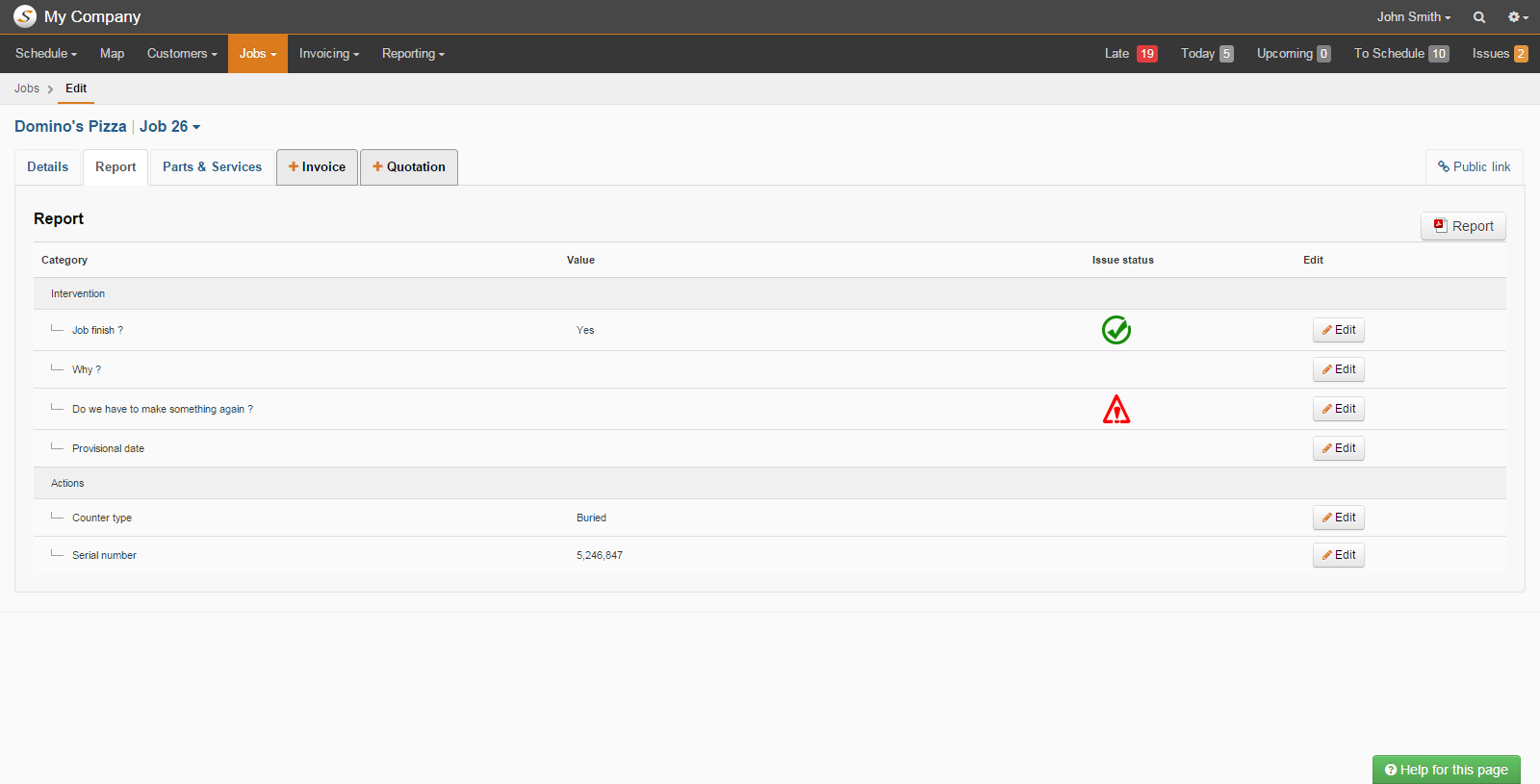Expand the Job 26 dropdown
The width and height of the screenshot is (1540, 784).
point(170,127)
